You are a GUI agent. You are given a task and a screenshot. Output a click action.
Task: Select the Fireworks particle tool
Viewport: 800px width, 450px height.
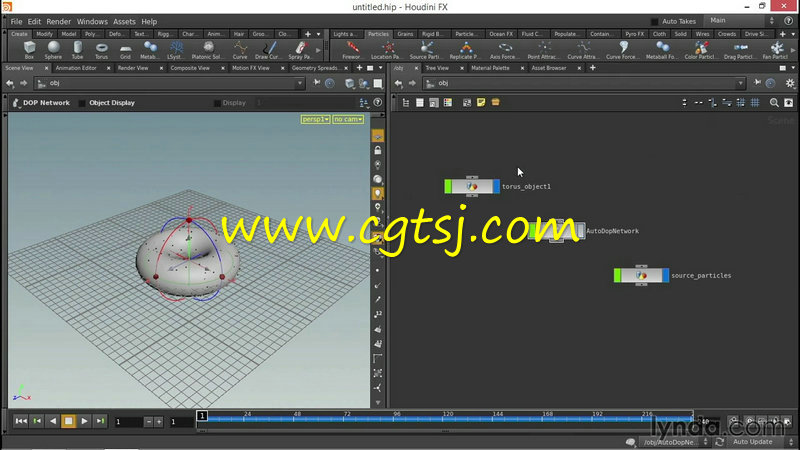(x=352, y=50)
